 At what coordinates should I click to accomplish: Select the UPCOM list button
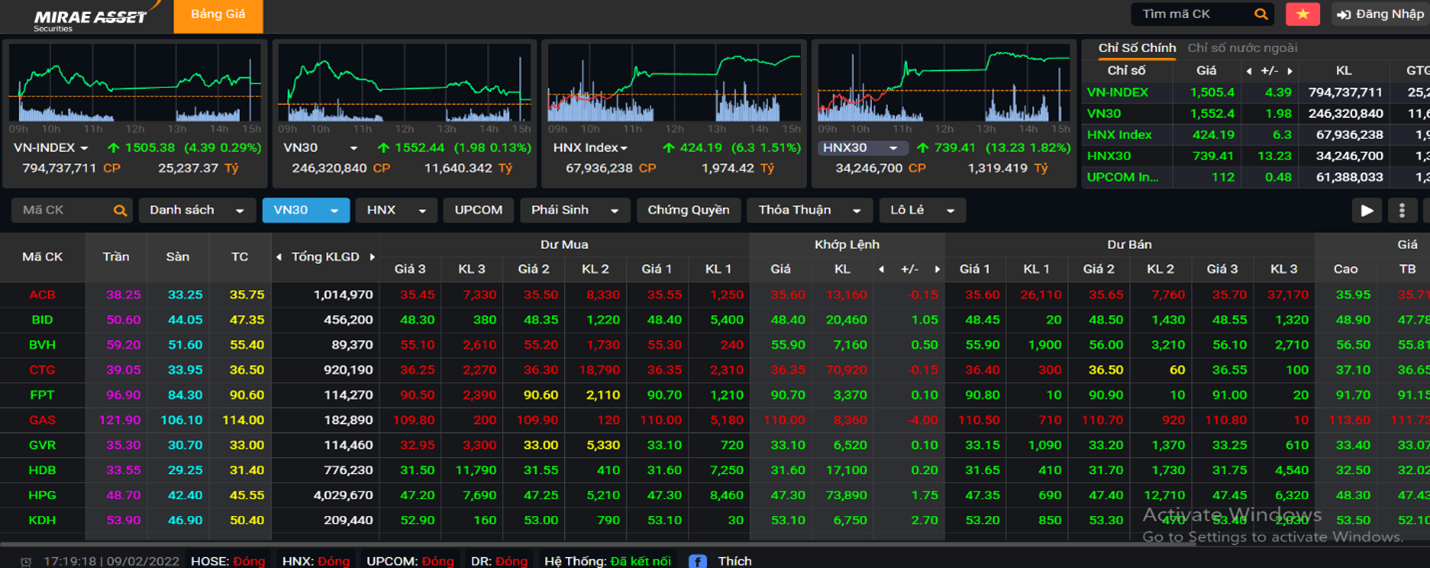478,210
